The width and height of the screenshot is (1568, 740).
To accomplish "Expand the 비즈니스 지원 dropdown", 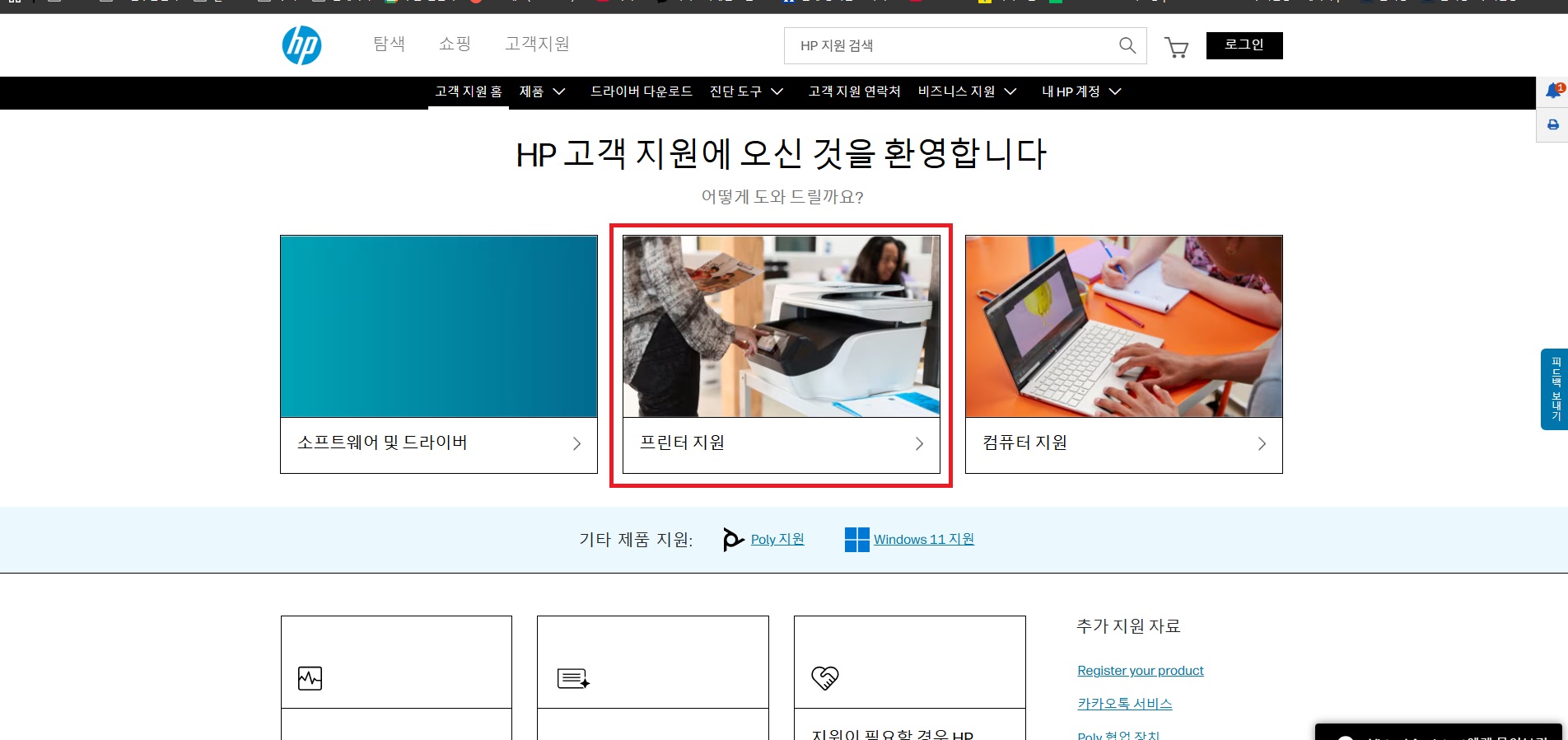I will 968,91.
